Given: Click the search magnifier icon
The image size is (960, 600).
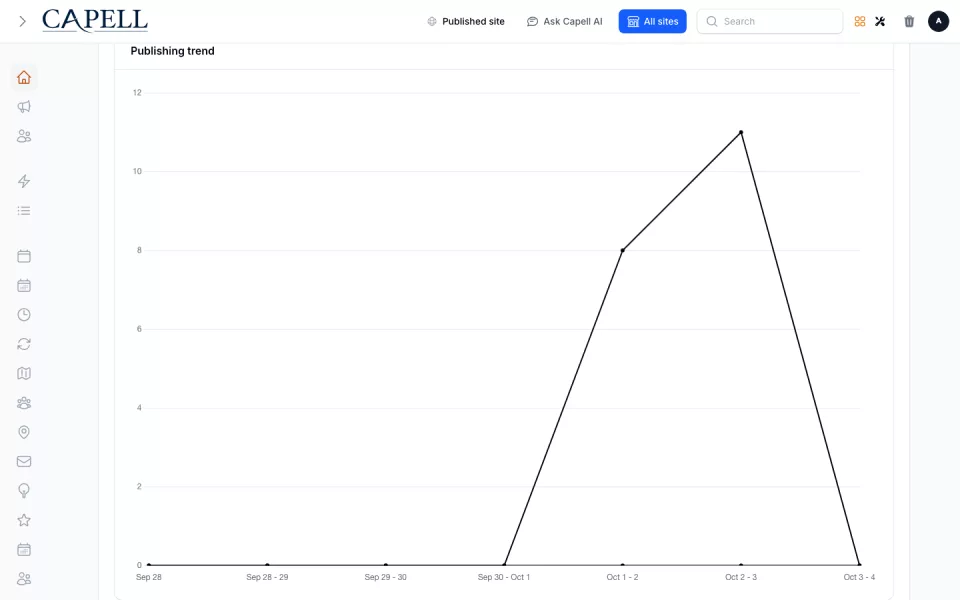Looking at the screenshot, I should [x=711, y=21].
